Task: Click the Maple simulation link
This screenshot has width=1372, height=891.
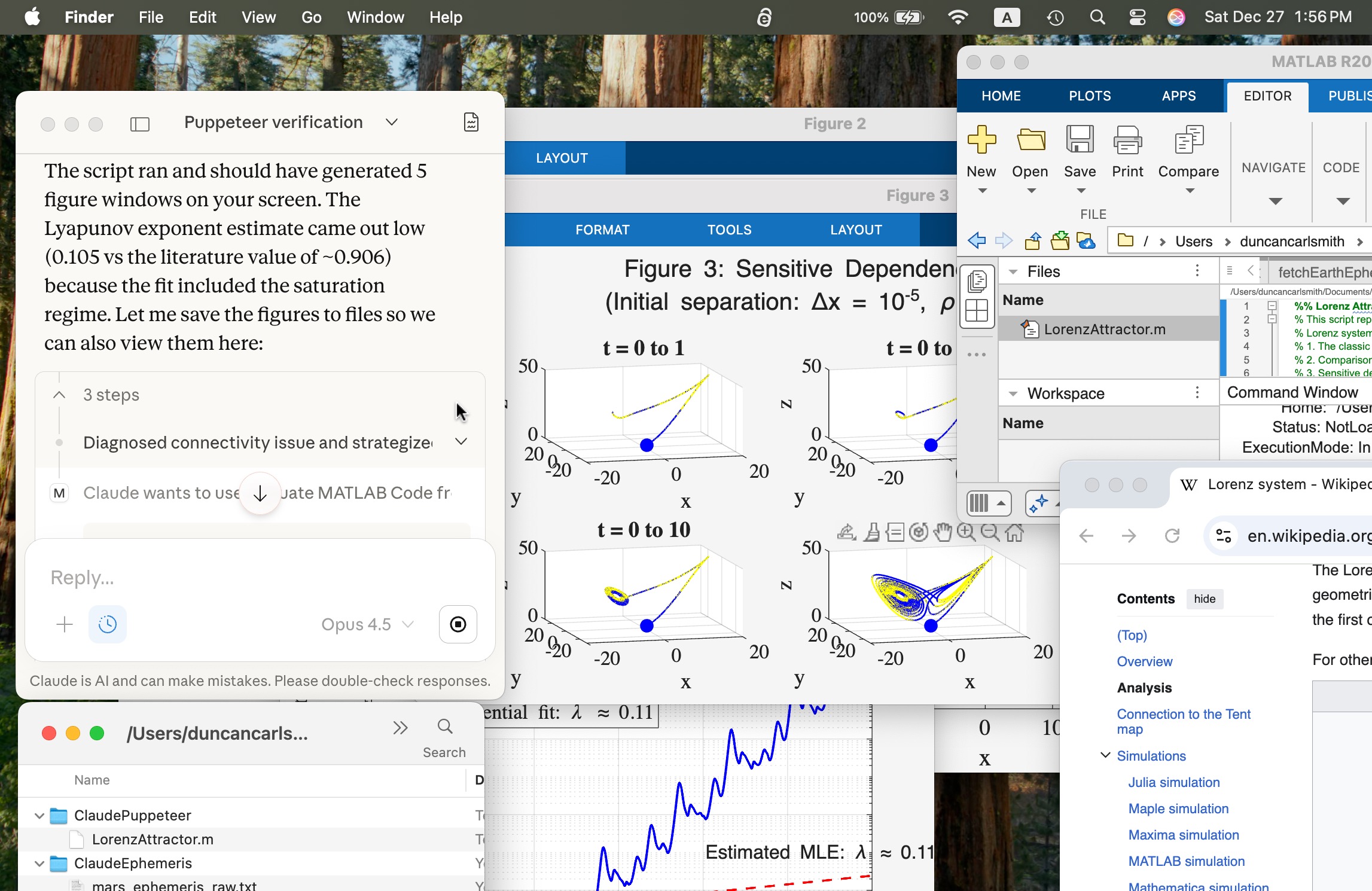Action: (x=1178, y=808)
